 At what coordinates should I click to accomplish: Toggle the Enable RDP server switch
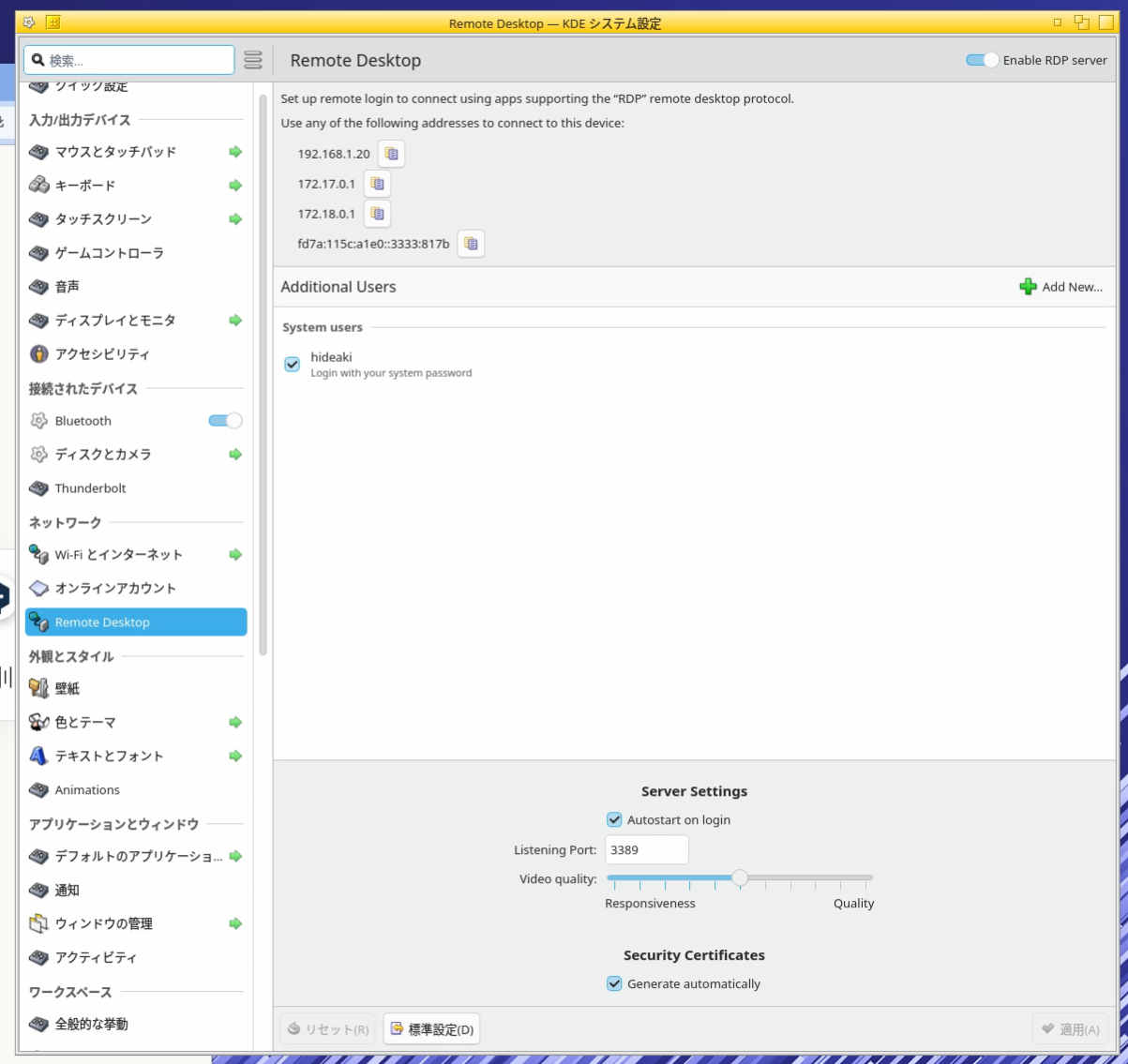coord(982,60)
